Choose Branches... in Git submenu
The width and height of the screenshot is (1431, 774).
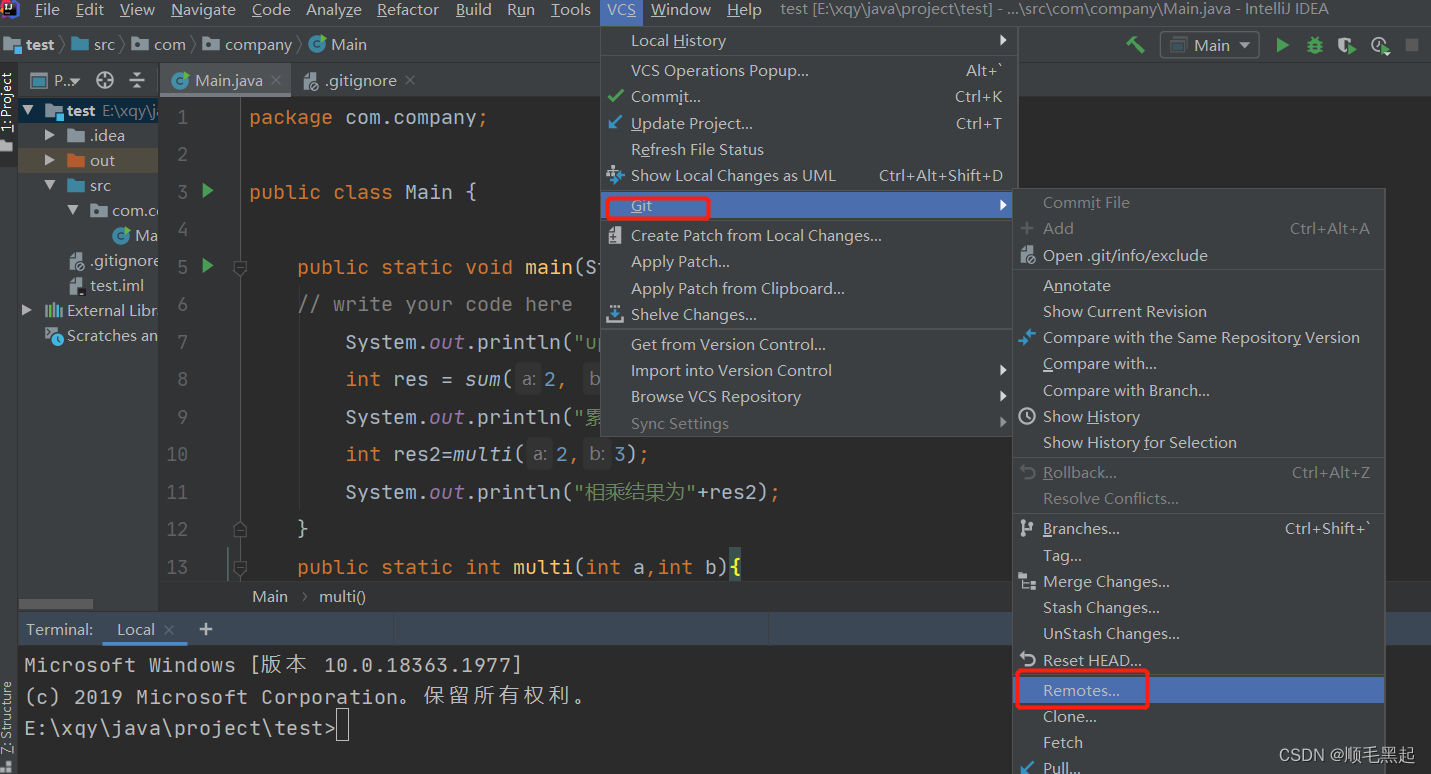(x=1199, y=529)
